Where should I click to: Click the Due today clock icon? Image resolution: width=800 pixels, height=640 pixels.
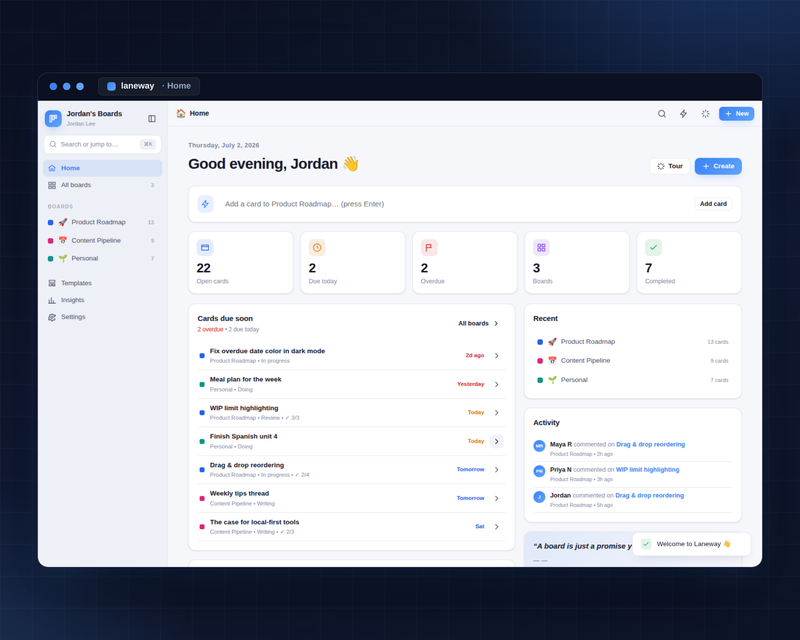coord(317,248)
